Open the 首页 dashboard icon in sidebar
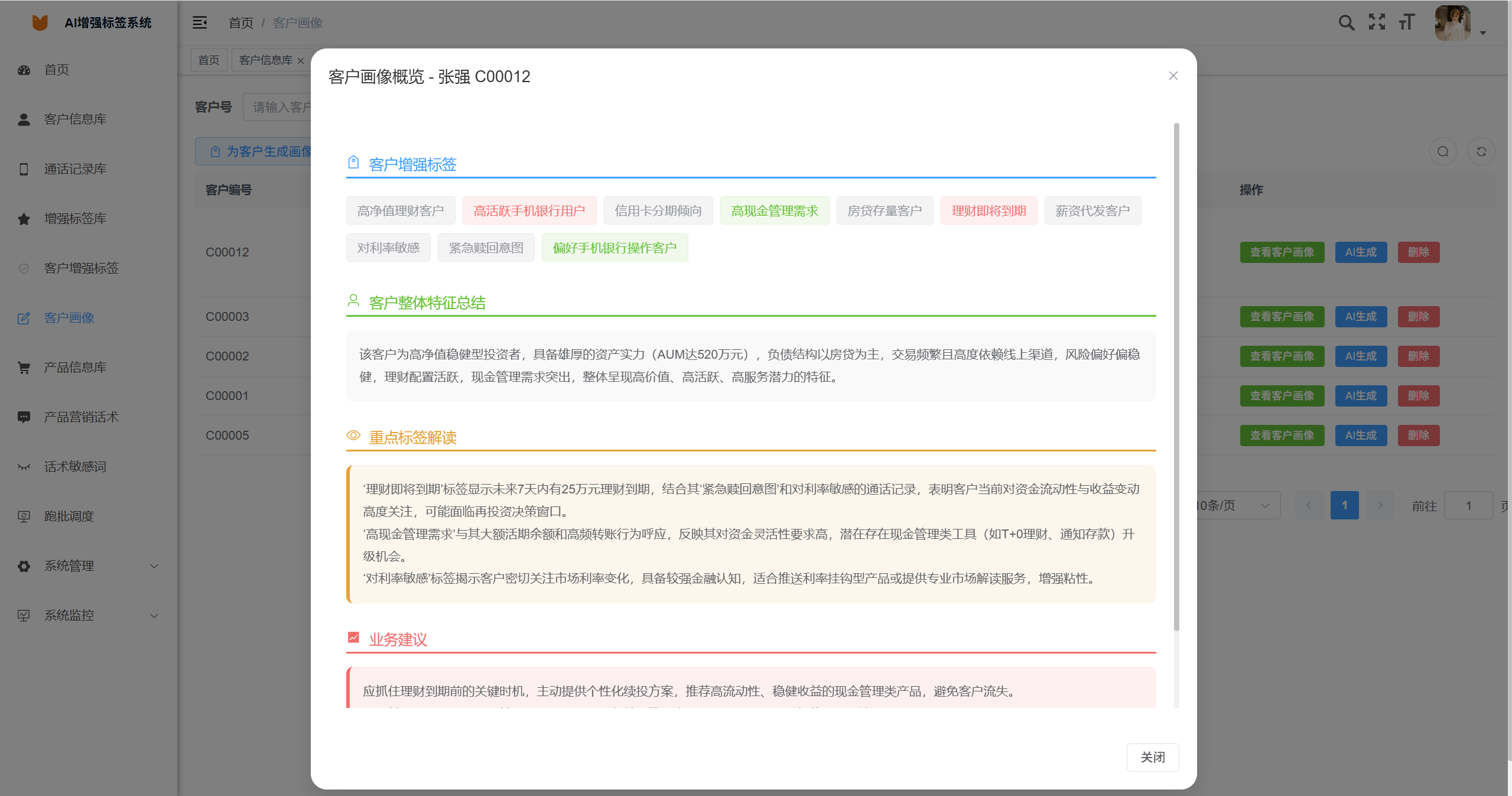 tap(24, 70)
